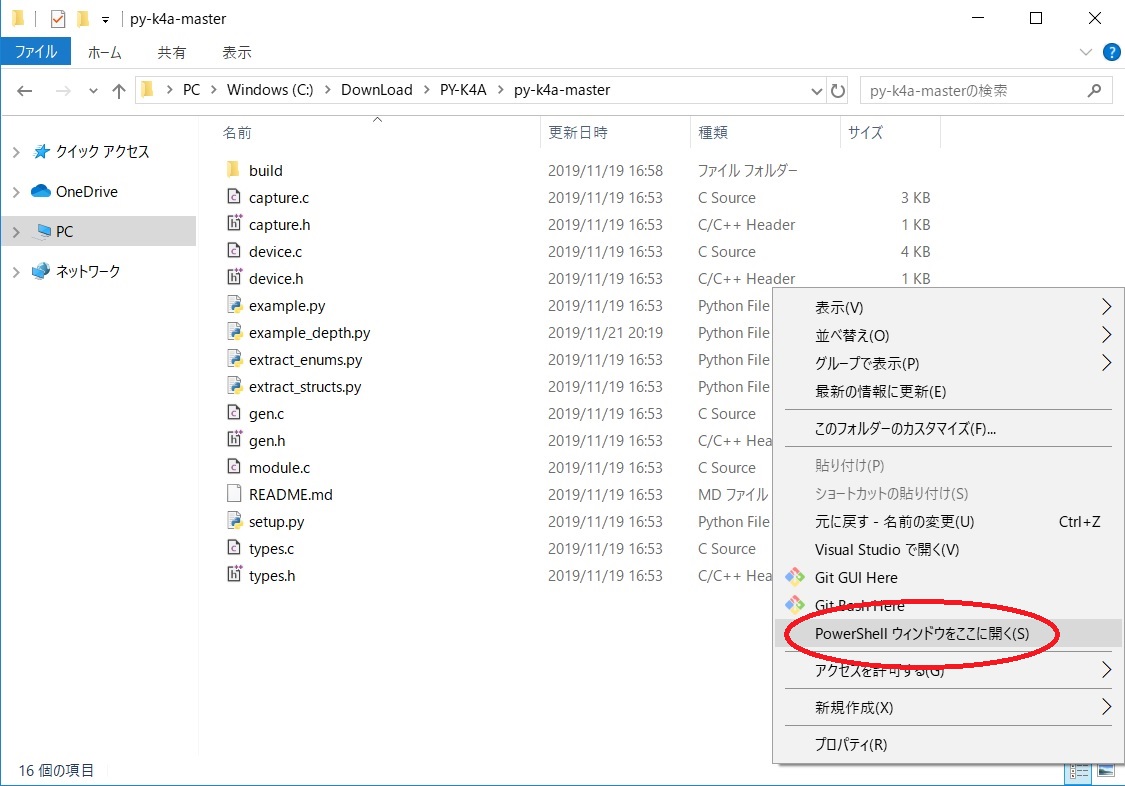
Task: Click the up-one-level folder arrow icon
Action: (x=118, y=90)
